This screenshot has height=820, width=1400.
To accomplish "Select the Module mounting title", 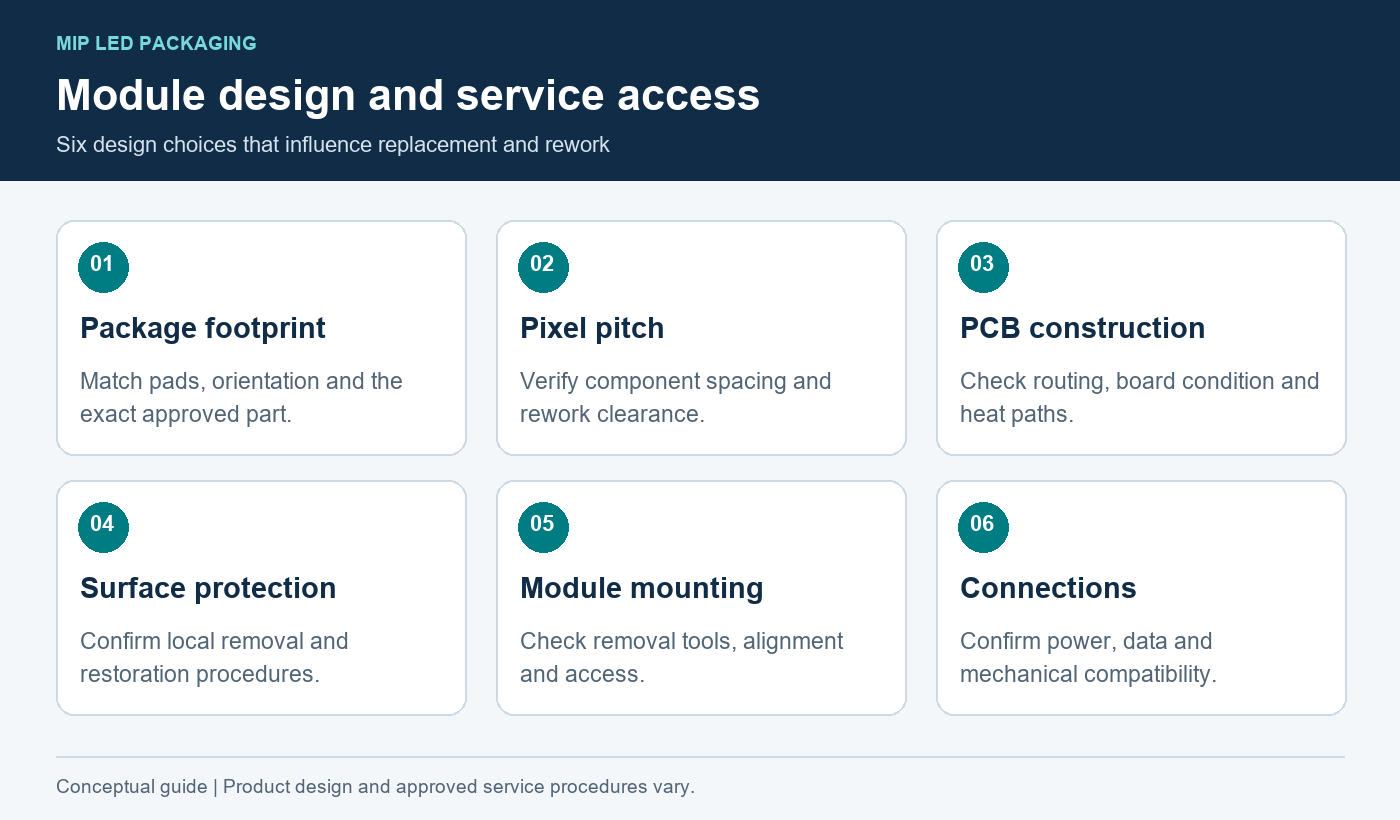I will click(x=641, y=588).
